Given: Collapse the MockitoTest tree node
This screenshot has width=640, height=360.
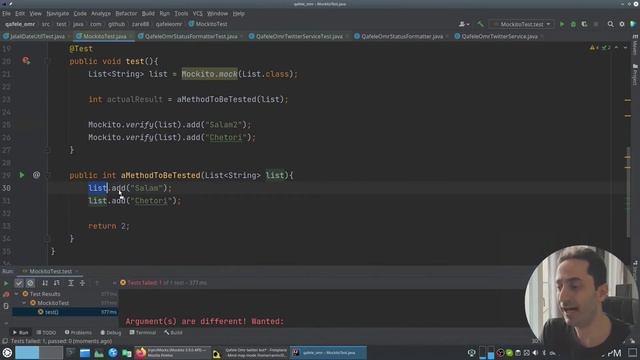Looking at the screenshot, I should [24, 303].
